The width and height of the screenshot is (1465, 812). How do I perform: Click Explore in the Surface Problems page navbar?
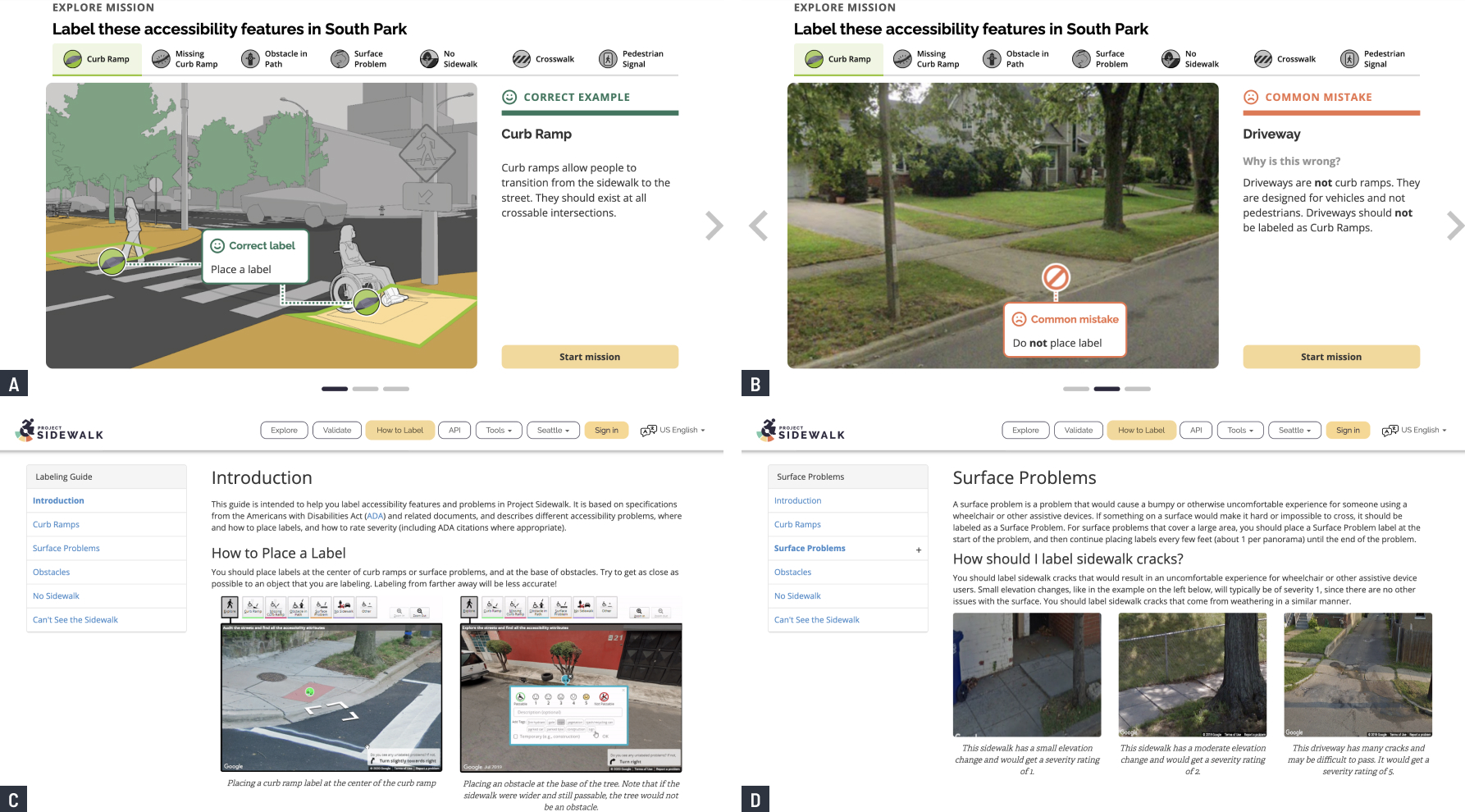pos(1026,431)
